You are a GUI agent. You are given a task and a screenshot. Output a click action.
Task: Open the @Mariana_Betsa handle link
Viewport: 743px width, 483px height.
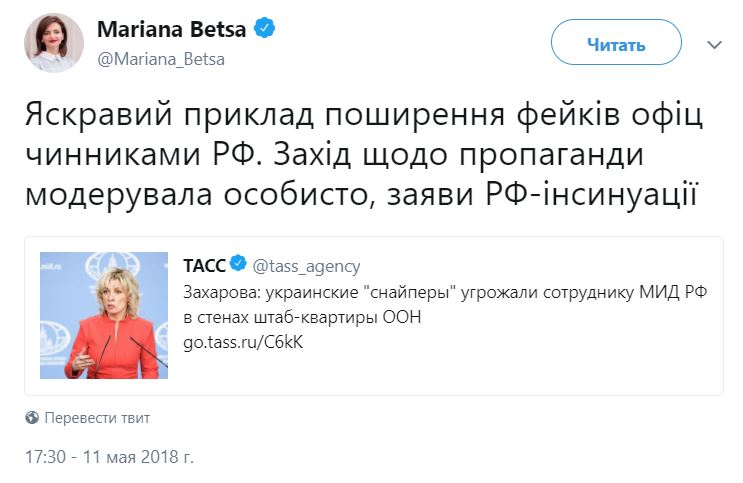point(161,59)
